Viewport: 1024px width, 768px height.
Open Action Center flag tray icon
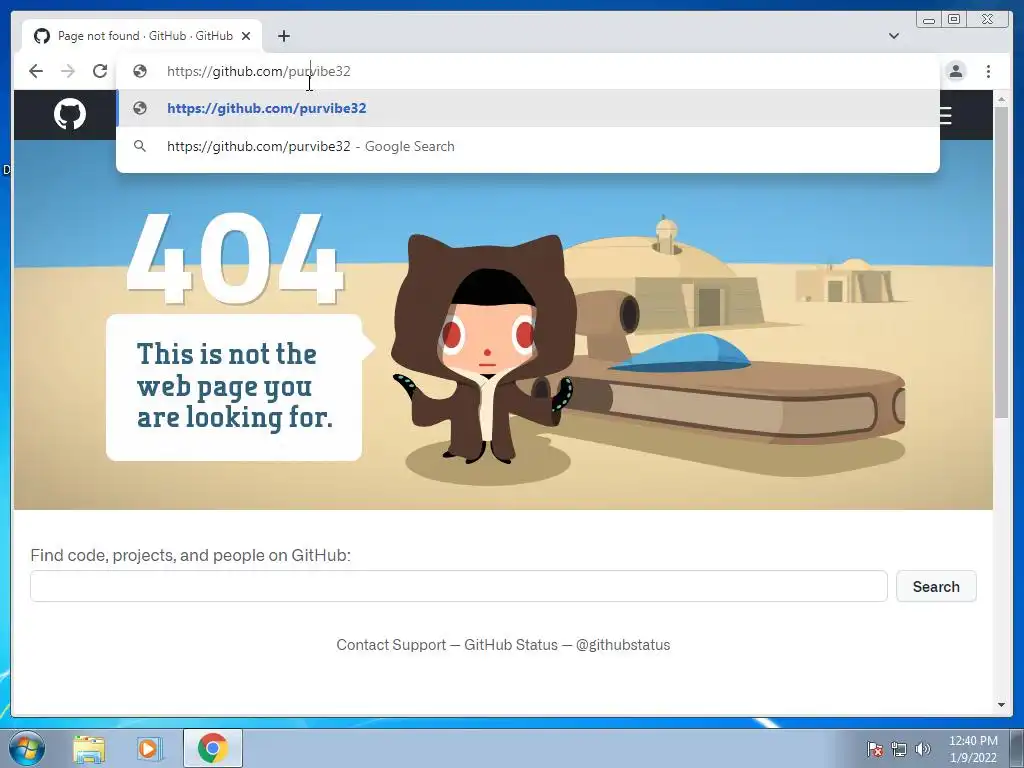click(875, 749)
